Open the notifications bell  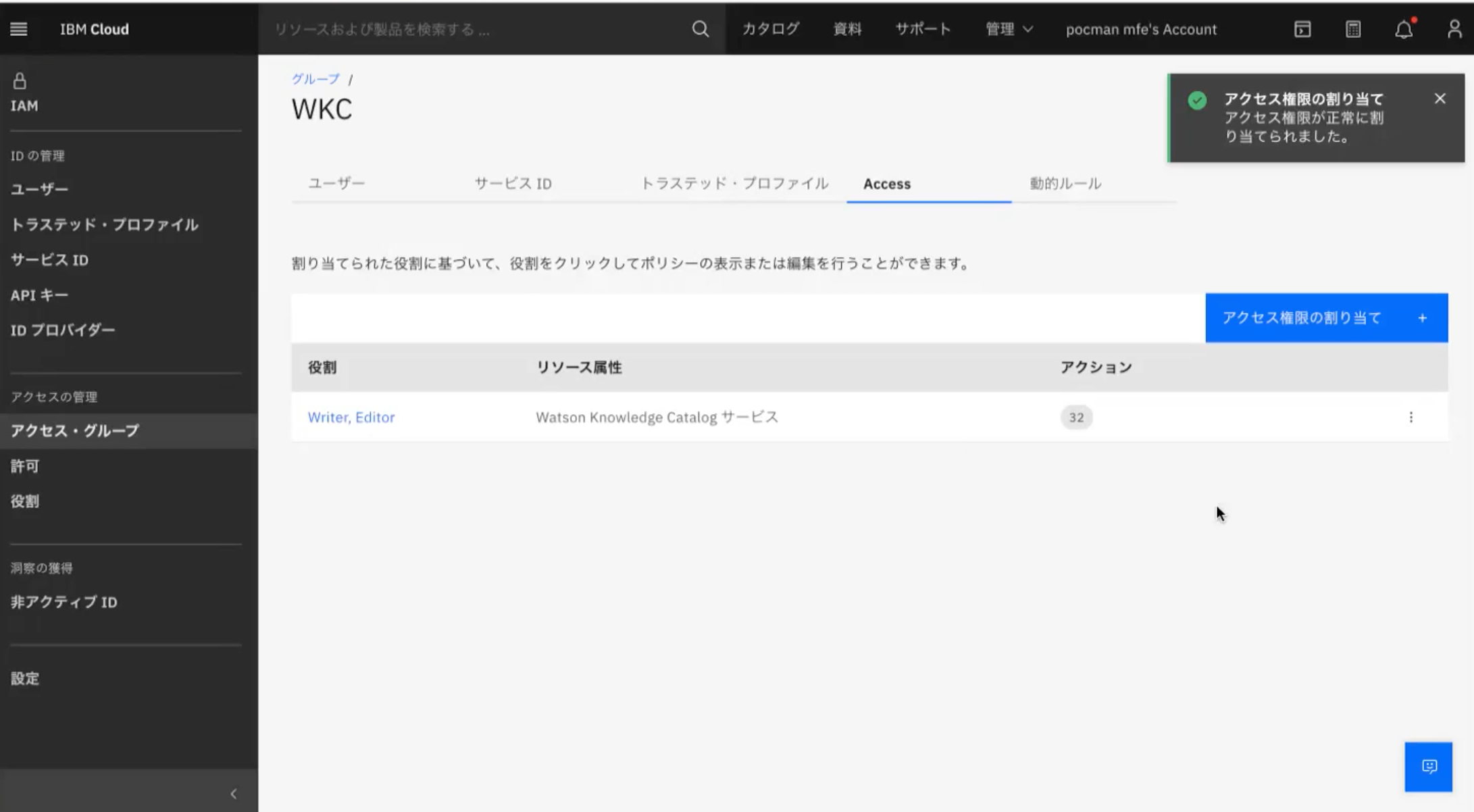pos(1404,29)
